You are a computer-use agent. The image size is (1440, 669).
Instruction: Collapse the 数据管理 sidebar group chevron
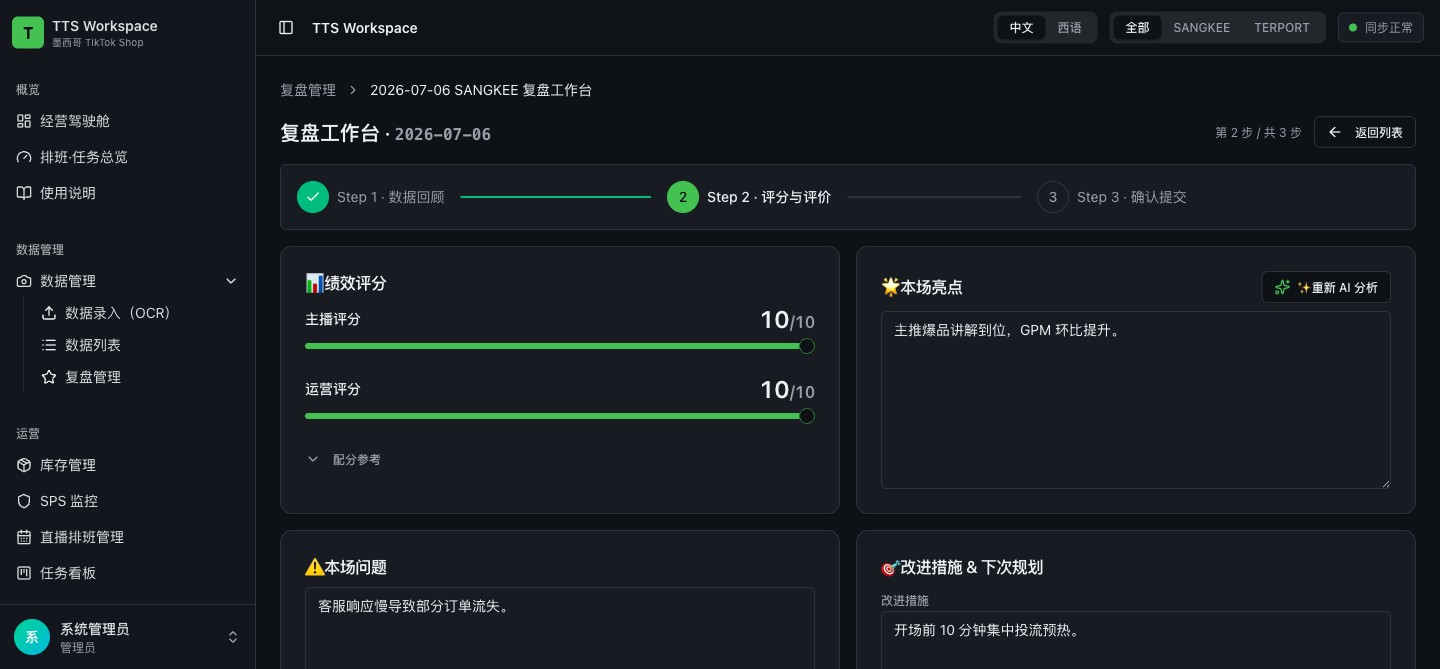231,281
